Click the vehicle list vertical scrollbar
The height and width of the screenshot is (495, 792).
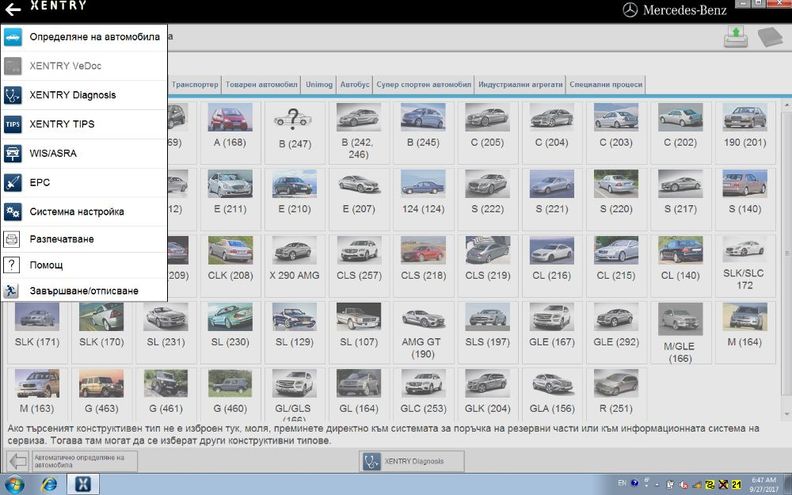pyautogui.click(x=786, y=259)
